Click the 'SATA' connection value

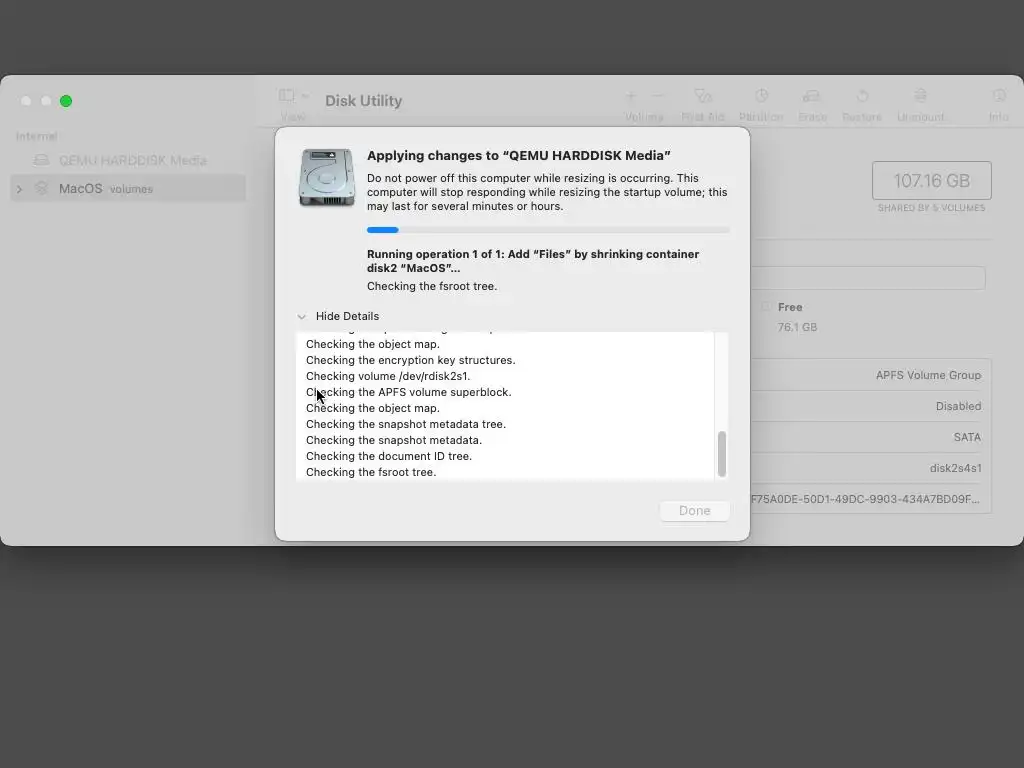[967, 437]
